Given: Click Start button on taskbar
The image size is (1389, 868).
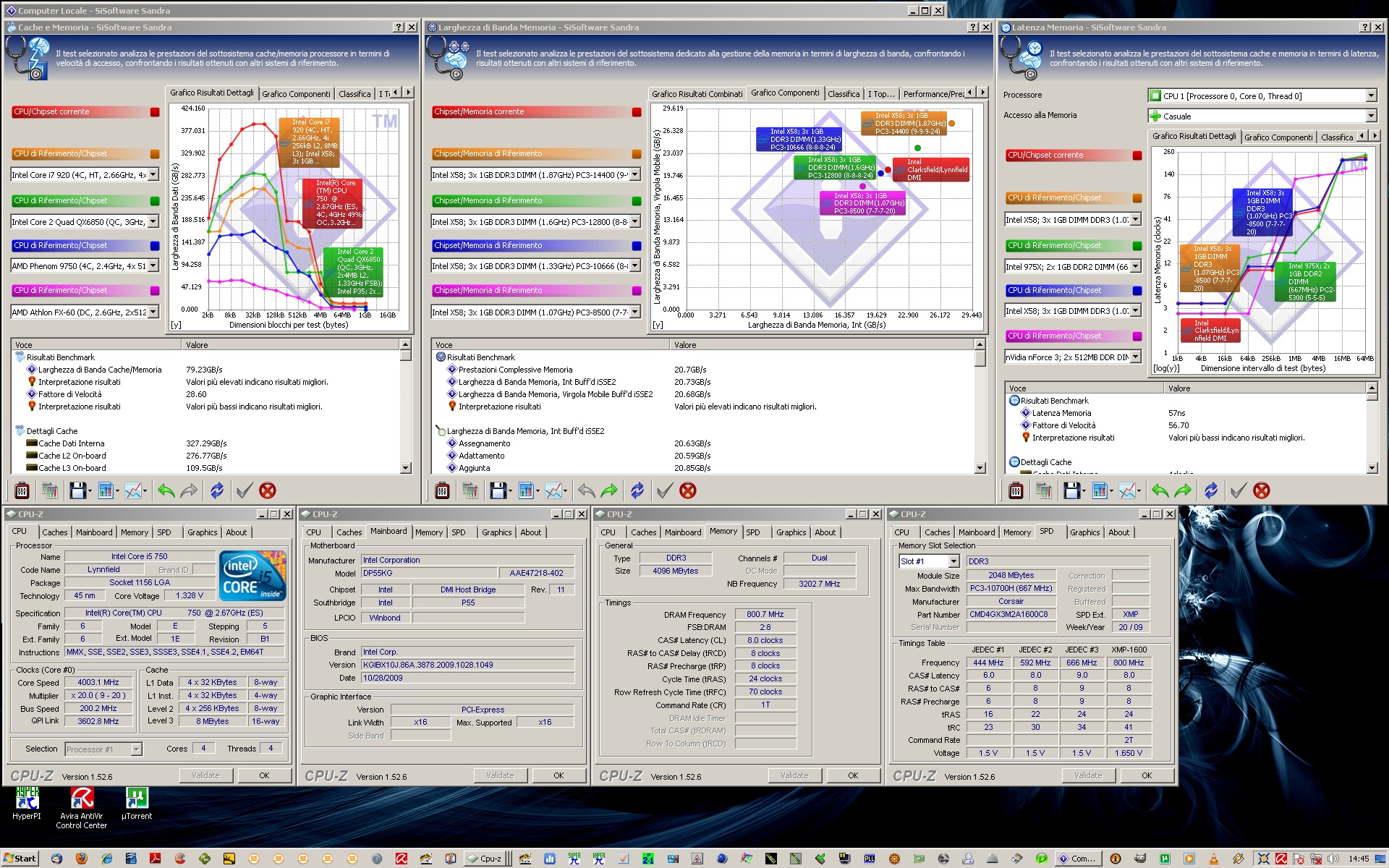Looking at the screenshot, I should coord(20,859).
